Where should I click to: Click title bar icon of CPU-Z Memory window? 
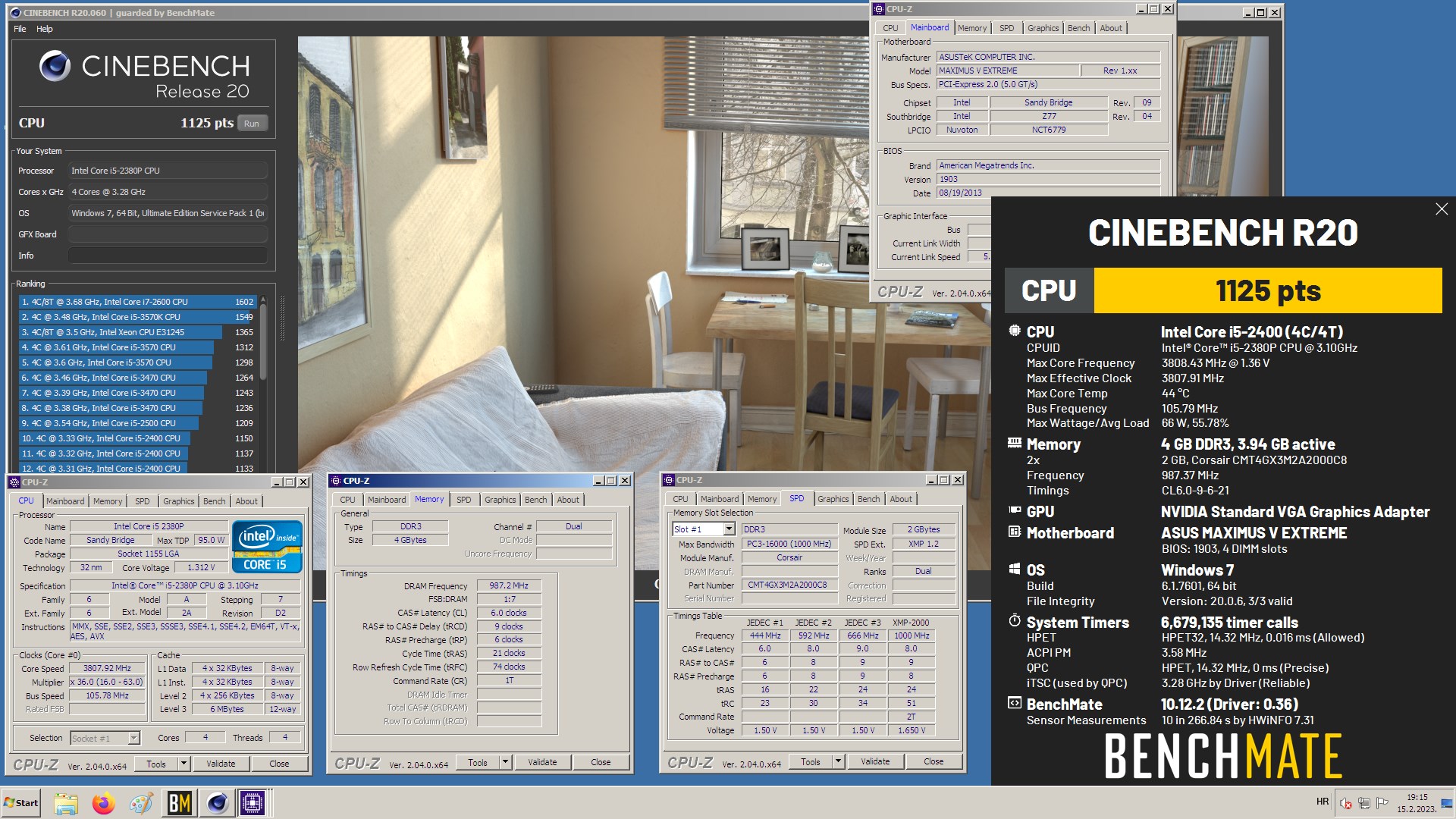point(335,481)
